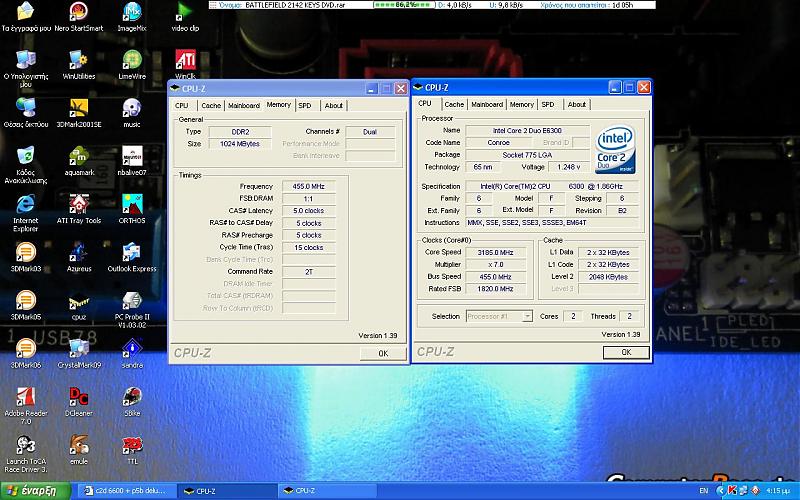Open SPD tab in left CPU-Z window
This screenshot has height=500, width=800.
pyautogui.click(x=305, y=106)
